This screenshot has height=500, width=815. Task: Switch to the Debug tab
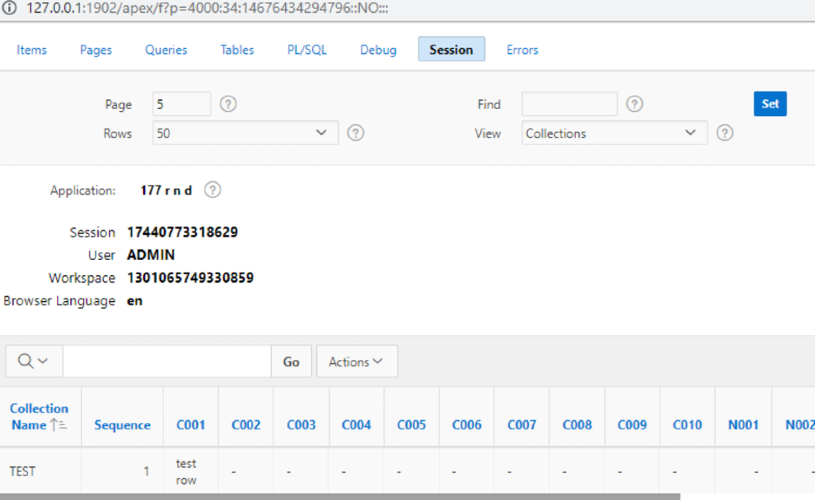pos(378,50)
